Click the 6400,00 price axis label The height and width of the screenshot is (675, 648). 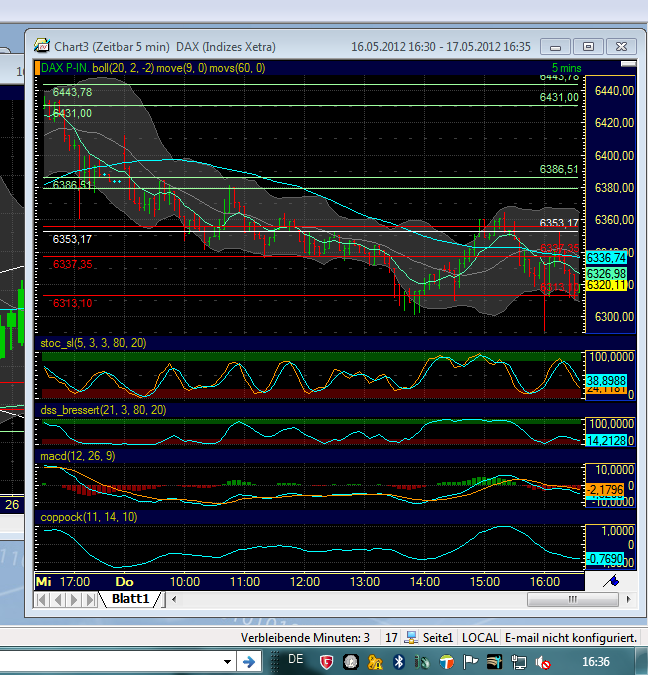tap(614, 155)
